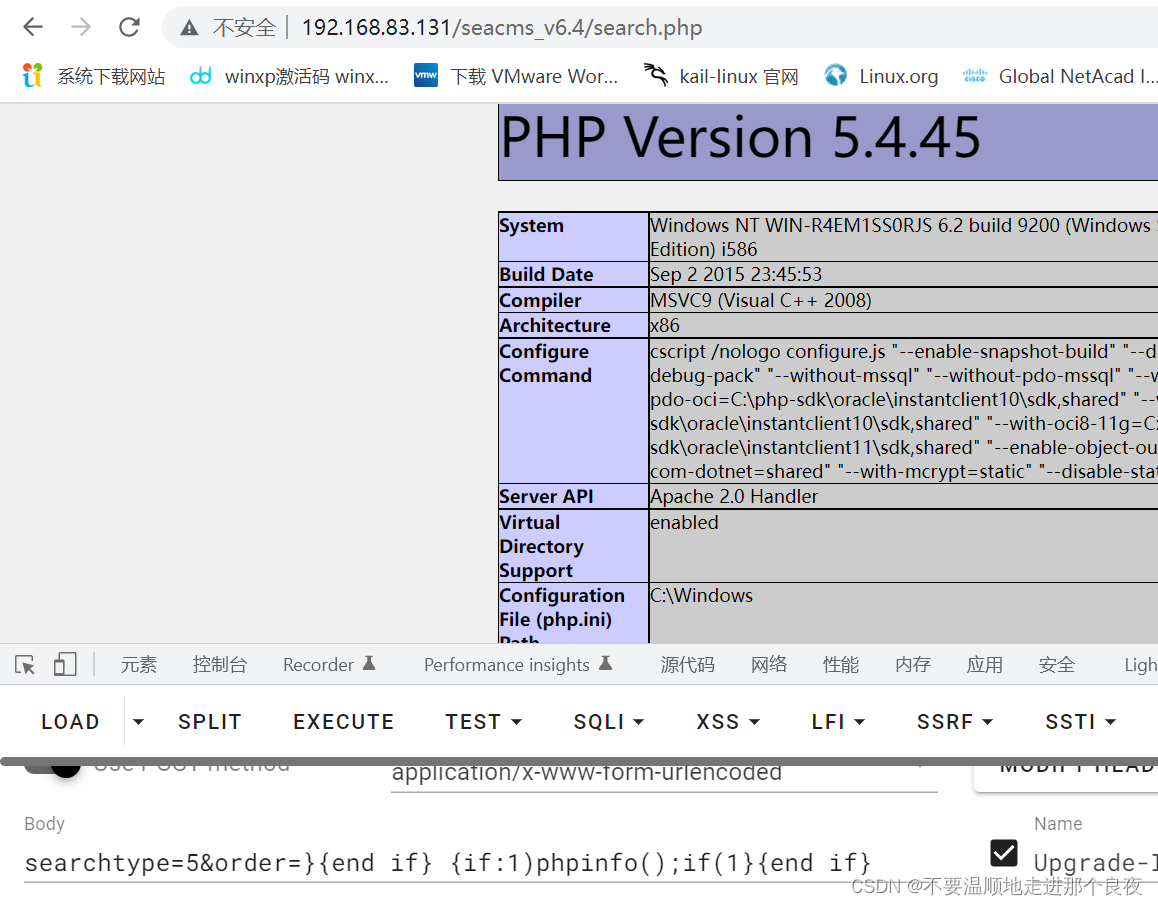The width and height of the screenshot is (1158, 905).
Task: Open the SQLI dropdown menu
Action: click(x=609, y=722)
